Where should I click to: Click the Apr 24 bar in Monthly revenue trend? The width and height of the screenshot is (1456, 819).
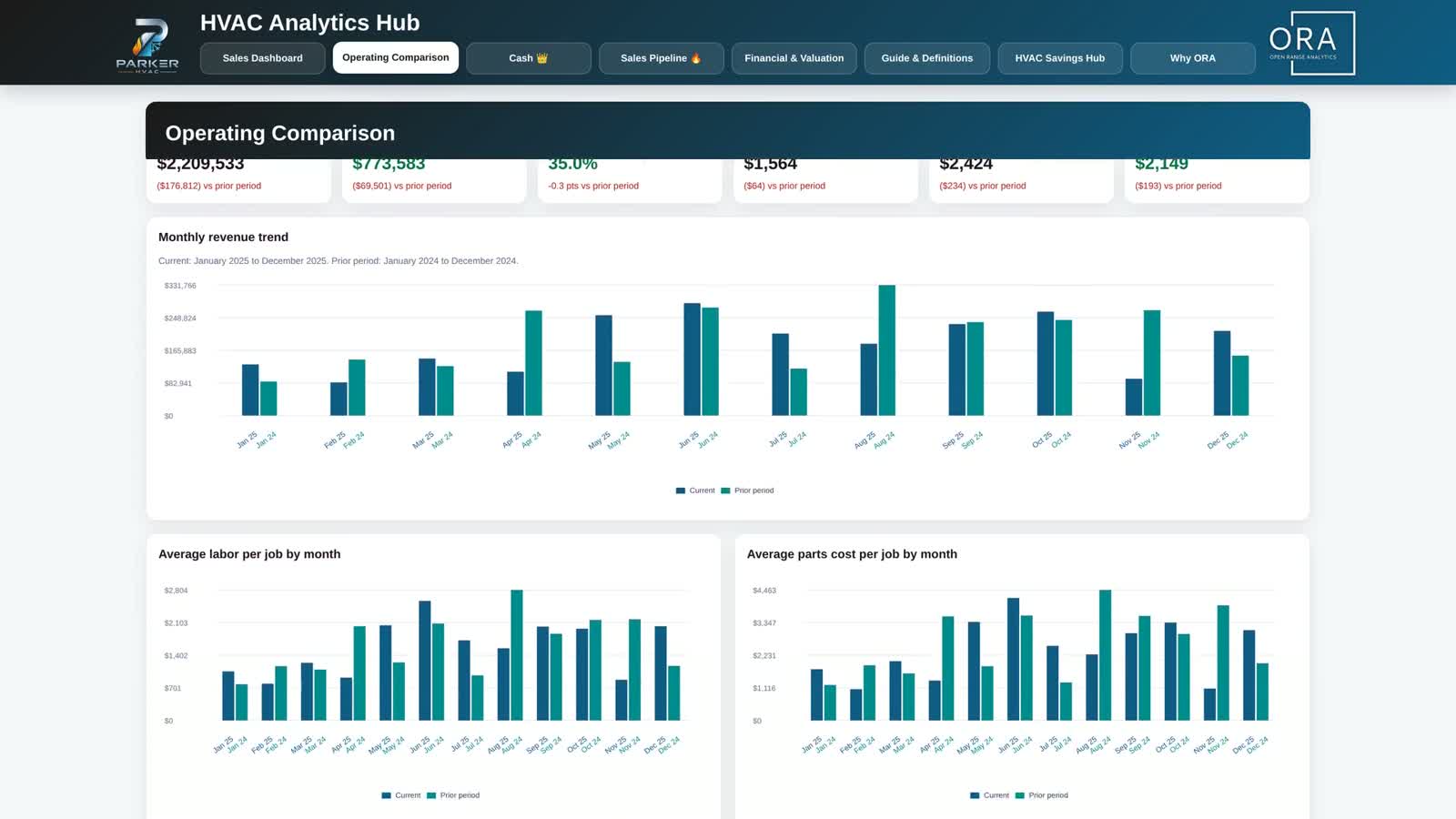point(533,363)
